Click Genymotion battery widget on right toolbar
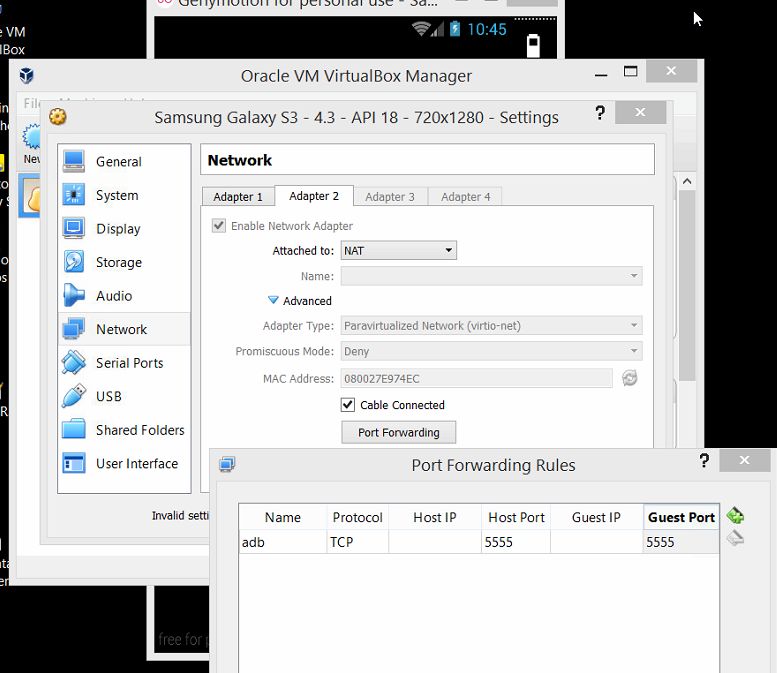 click(533, 46)
